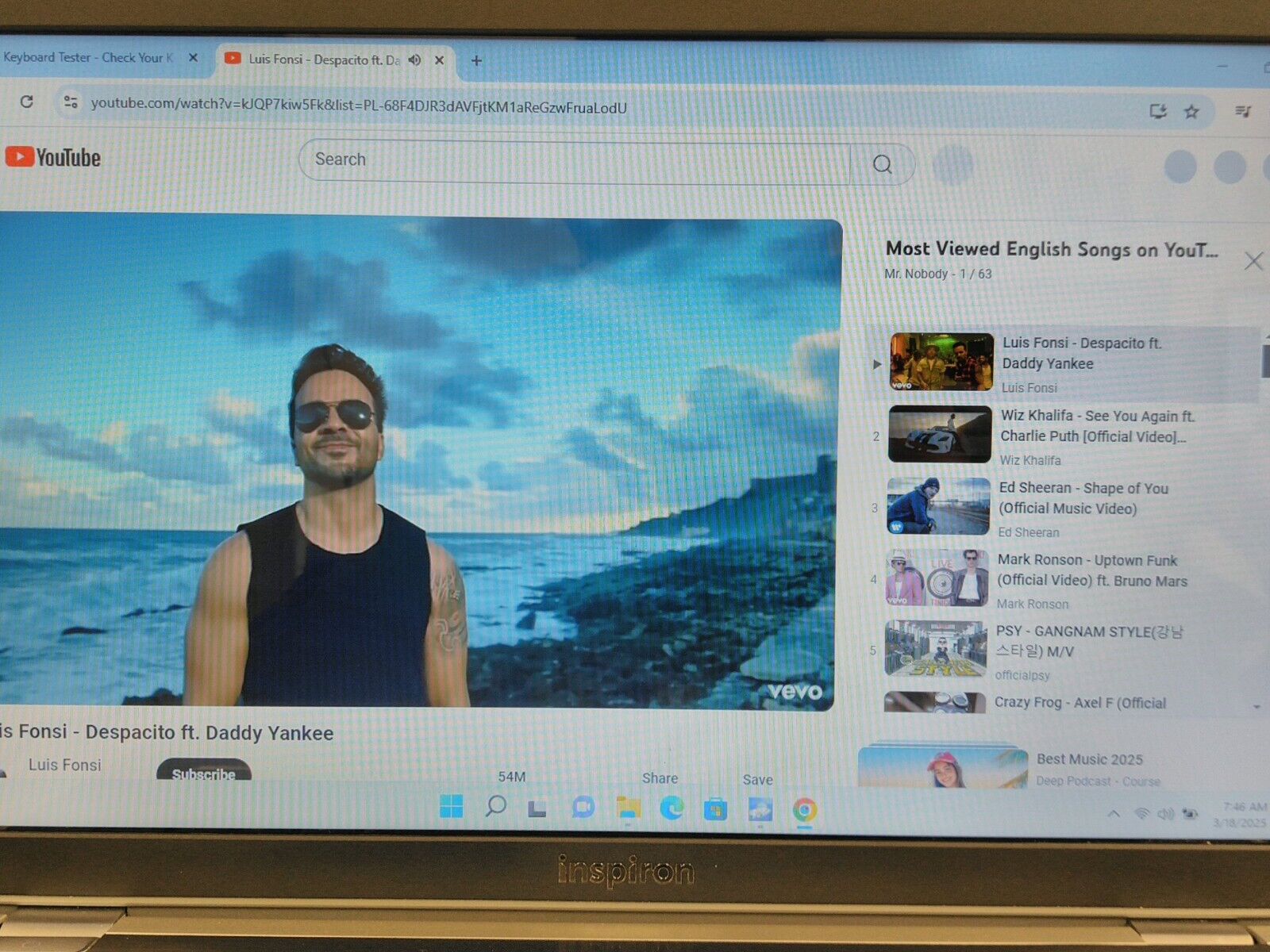Click the install app icon in address bar
The width and height of the screenshot is (1270, 952).
tap(1158, 111)
